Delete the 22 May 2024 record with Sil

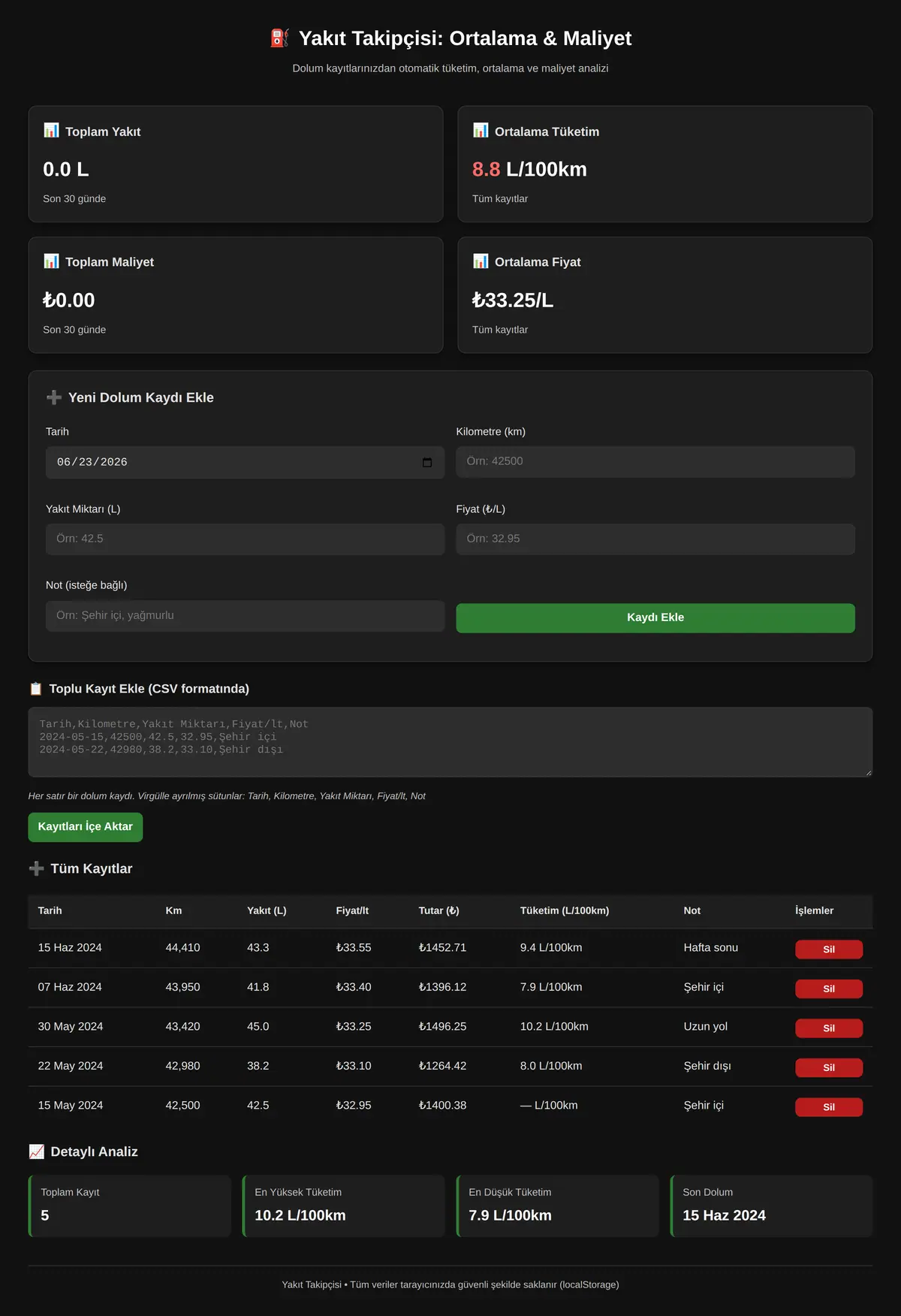(x=829, y=1067)
